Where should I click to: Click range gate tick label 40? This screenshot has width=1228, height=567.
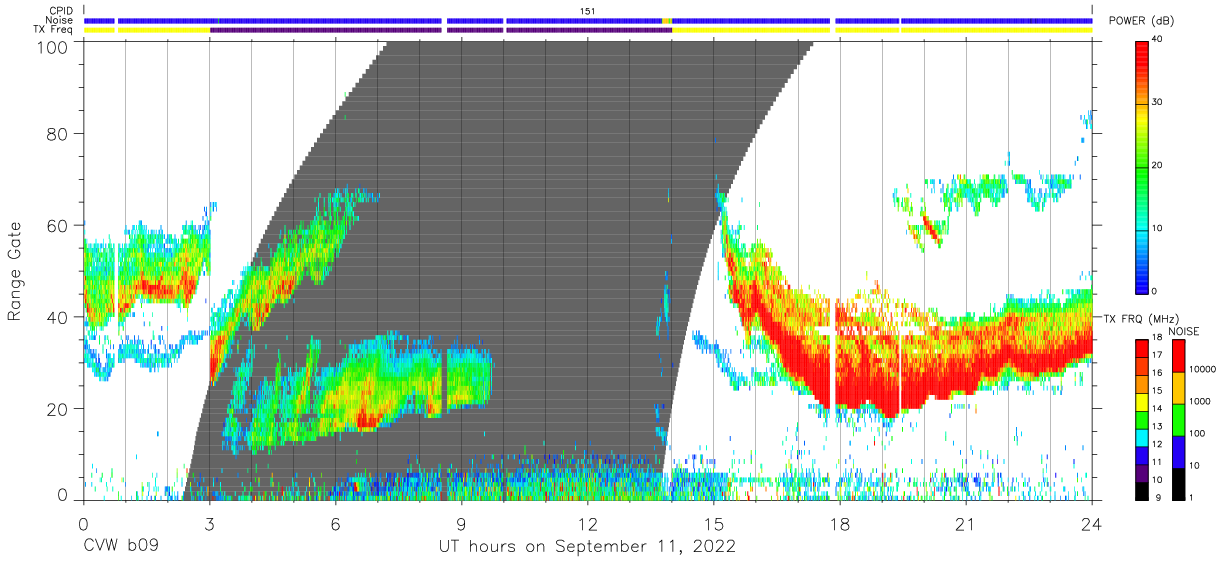58,317
